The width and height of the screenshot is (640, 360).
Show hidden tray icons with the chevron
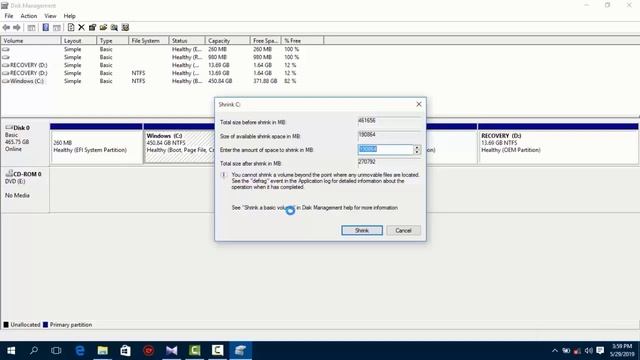(x=554, y=351)
